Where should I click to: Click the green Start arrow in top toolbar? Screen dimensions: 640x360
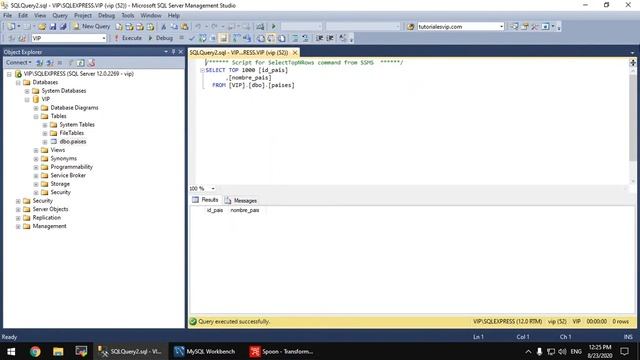(x=273, y=27)
